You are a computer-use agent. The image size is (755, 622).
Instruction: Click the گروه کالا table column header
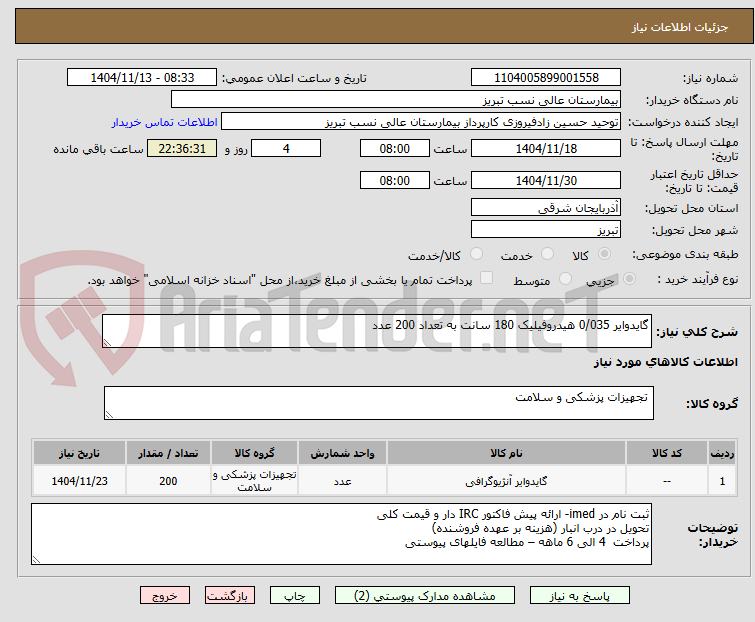point(254,453)
